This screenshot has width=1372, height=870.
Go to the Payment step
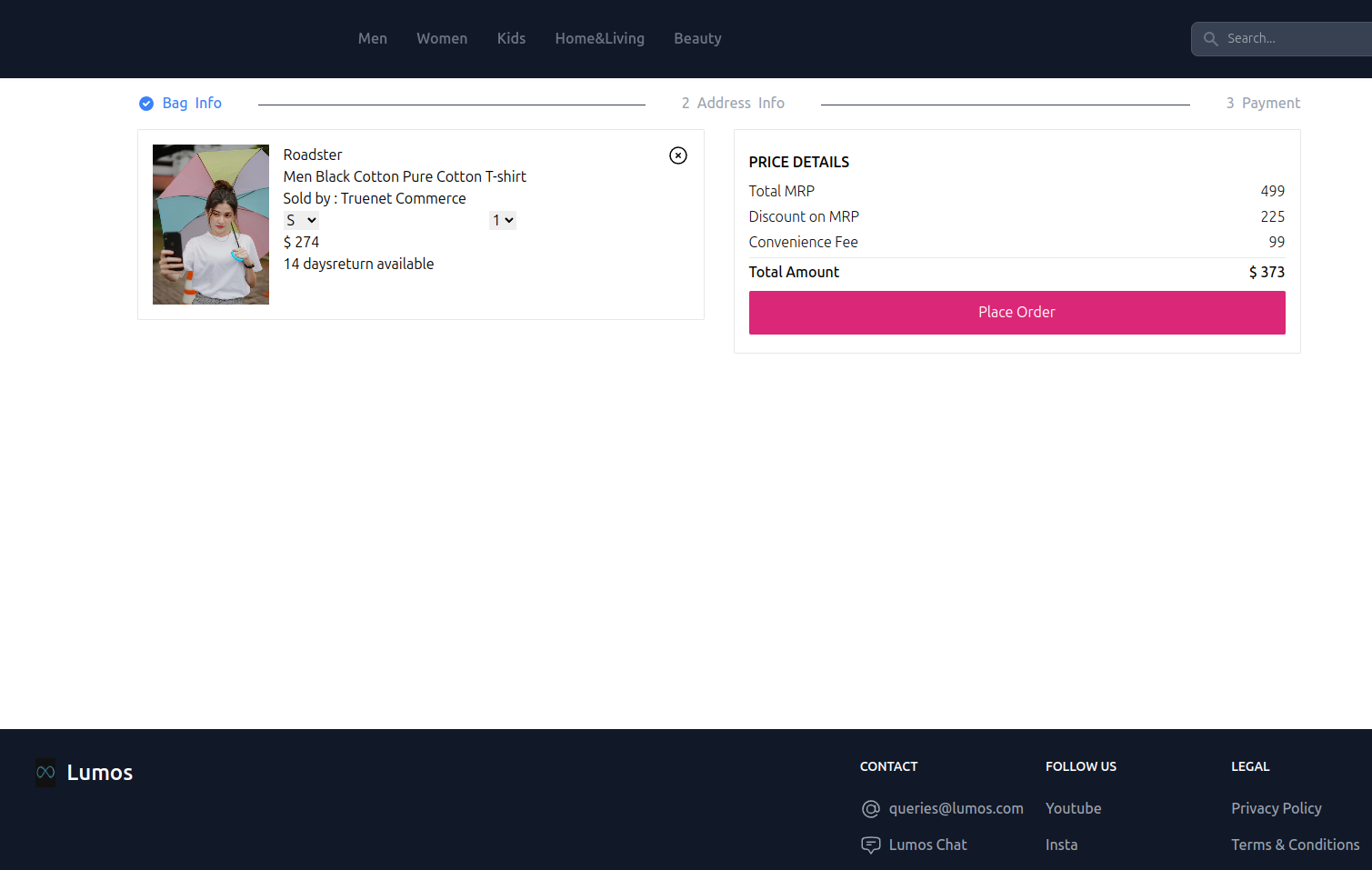point(1263,104)
